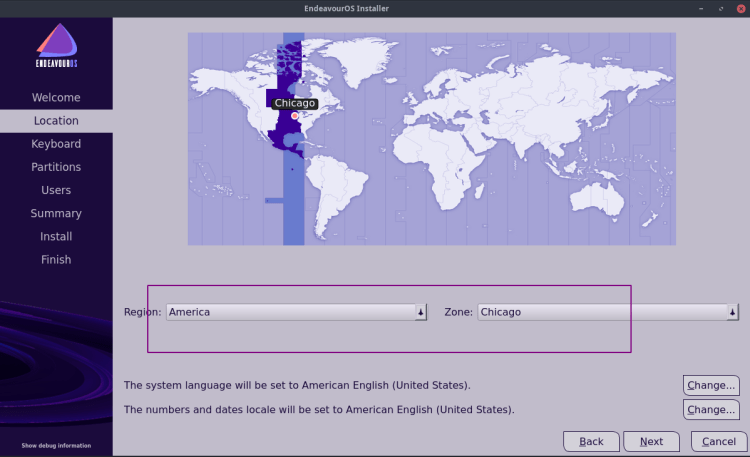750x457 pixels.
Task: Click Australia on the timezone map
Action: tap(597, 199)
